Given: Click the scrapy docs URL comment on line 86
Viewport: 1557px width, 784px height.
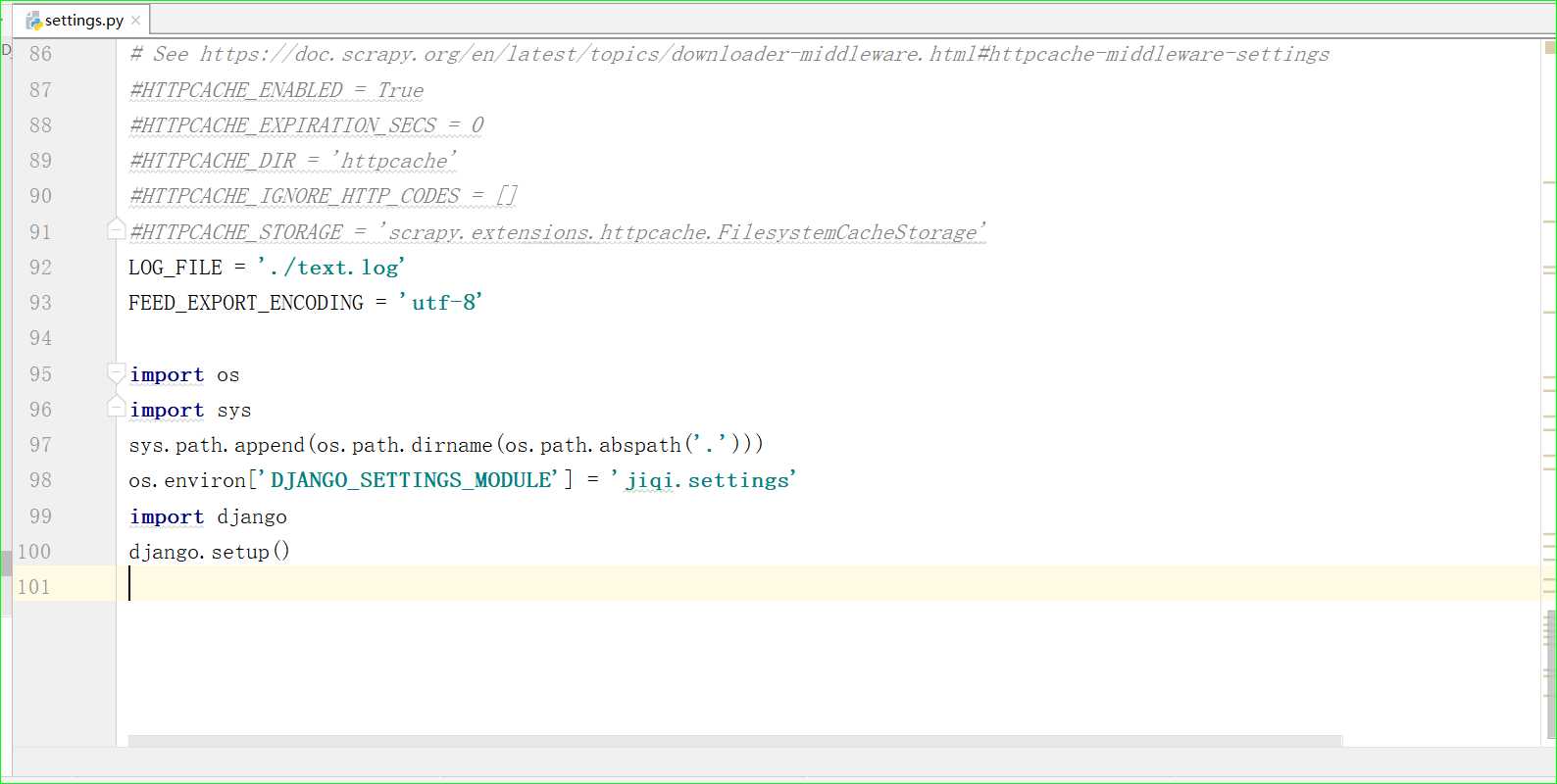Looking at the screenshot, I should point(729,54).
